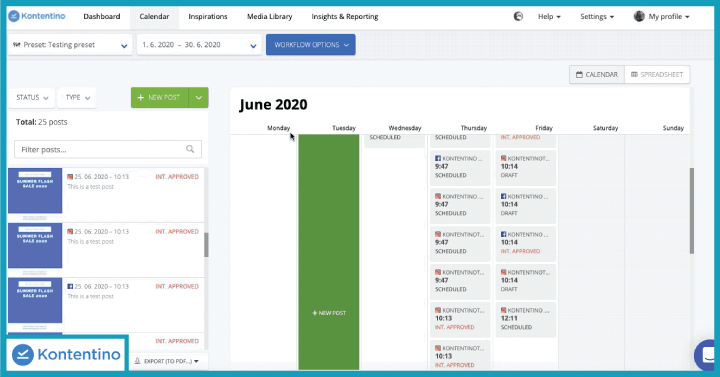
Task: Click the Thursday column header
Action: [x=473, y=128]
